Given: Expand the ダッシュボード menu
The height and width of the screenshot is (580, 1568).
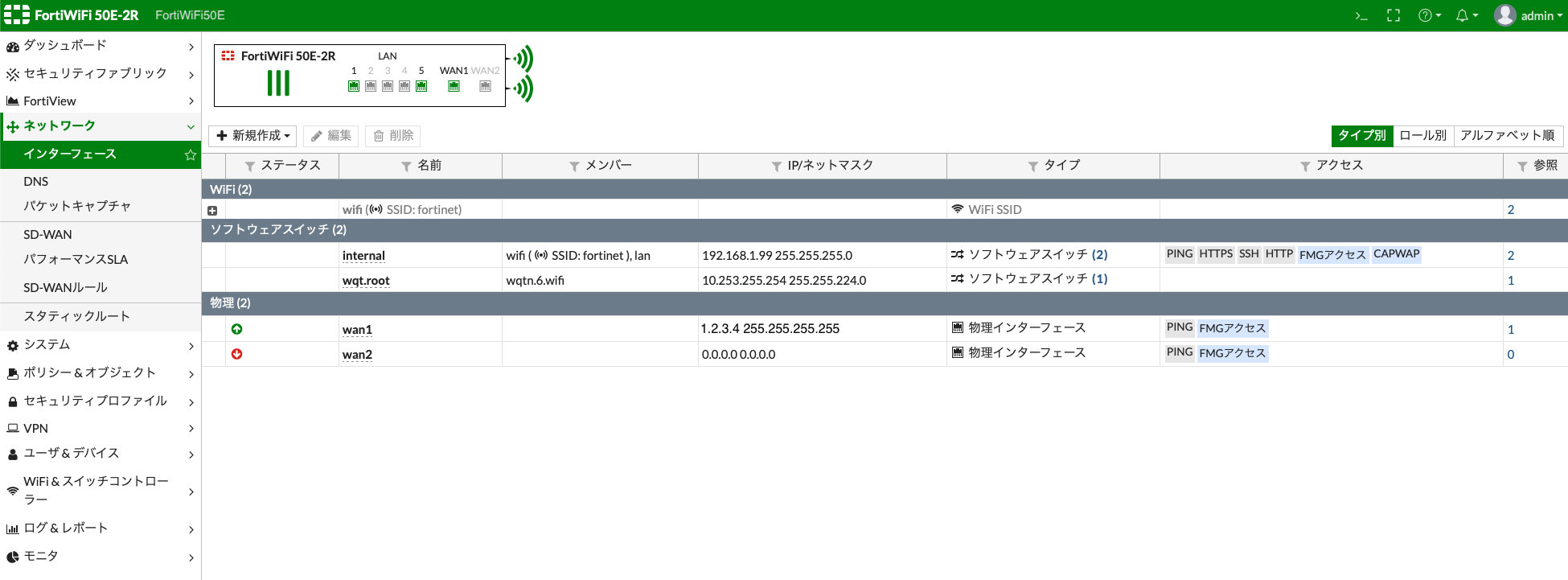Looking at the screenshot, I should click(101, 46).
